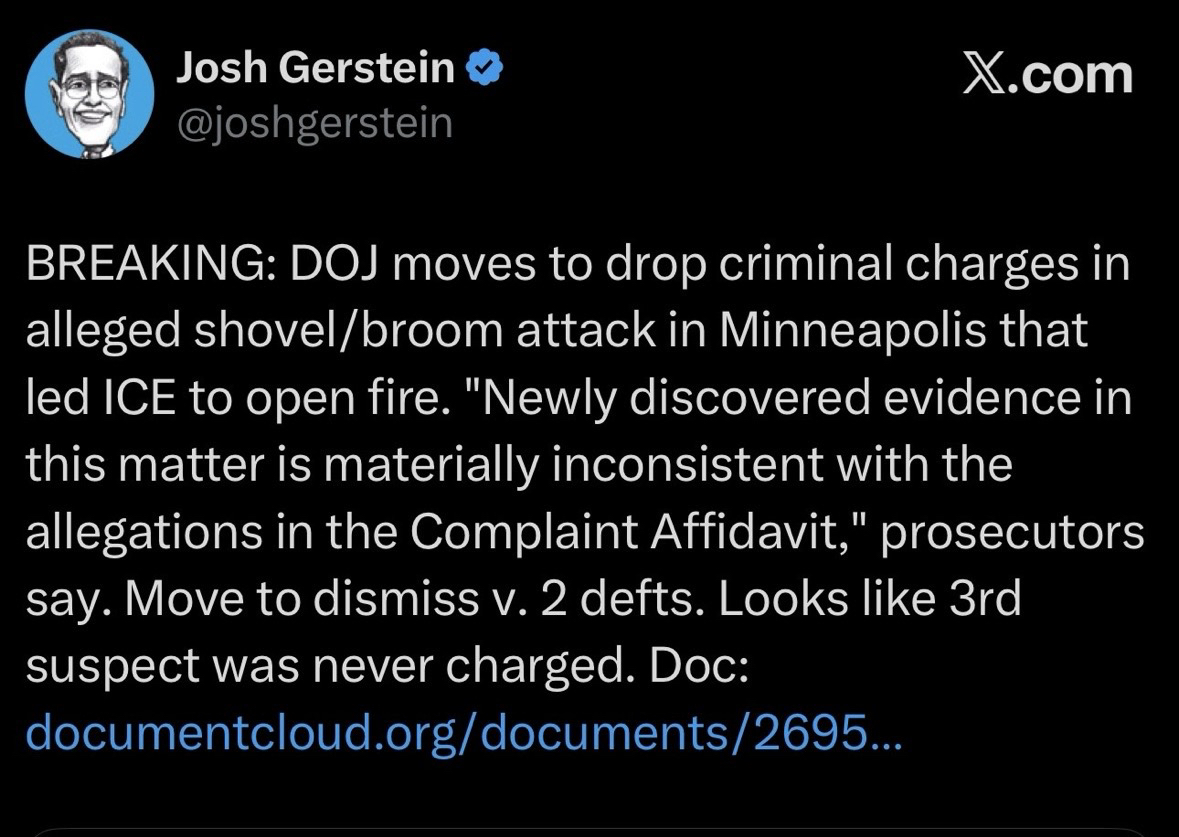The image size is (1179, 837).
Task: Click the blue verified checkmark badge
Action: pyautogui.click(x=484, y=69)
